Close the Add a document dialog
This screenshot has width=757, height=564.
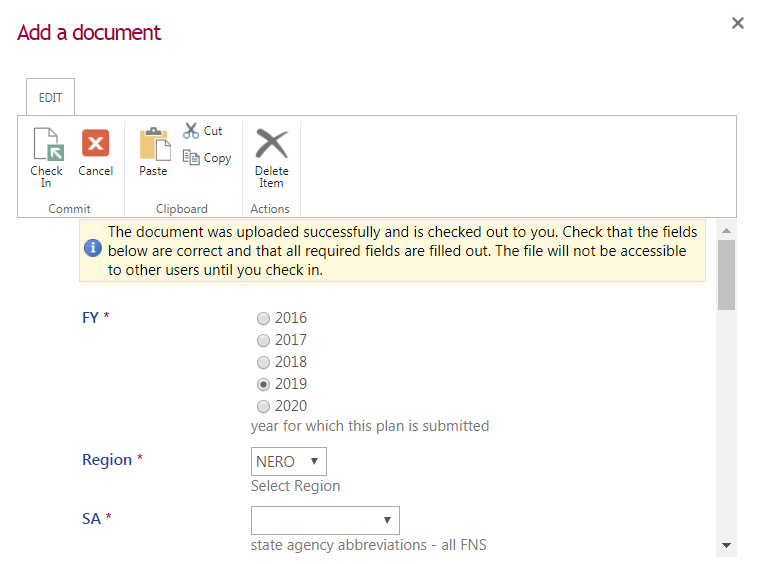[x=738, y=23]
